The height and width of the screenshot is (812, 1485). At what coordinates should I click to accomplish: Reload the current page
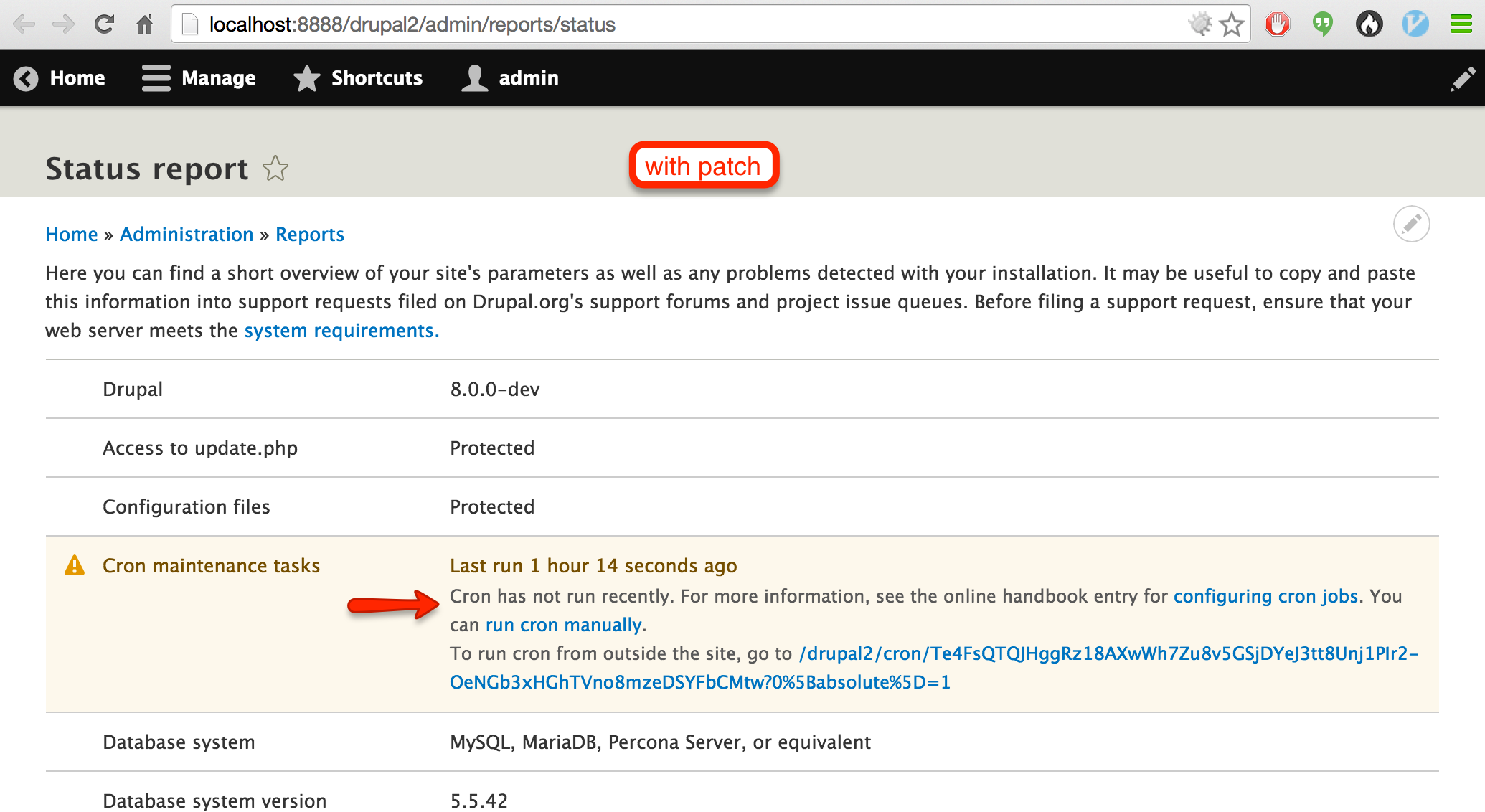point(104,24)
